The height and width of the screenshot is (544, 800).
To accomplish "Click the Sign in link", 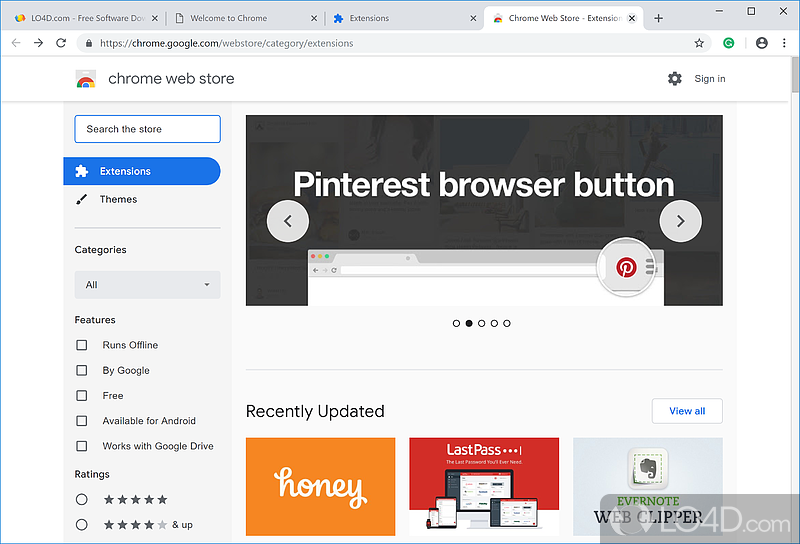I will coord(710,79).
